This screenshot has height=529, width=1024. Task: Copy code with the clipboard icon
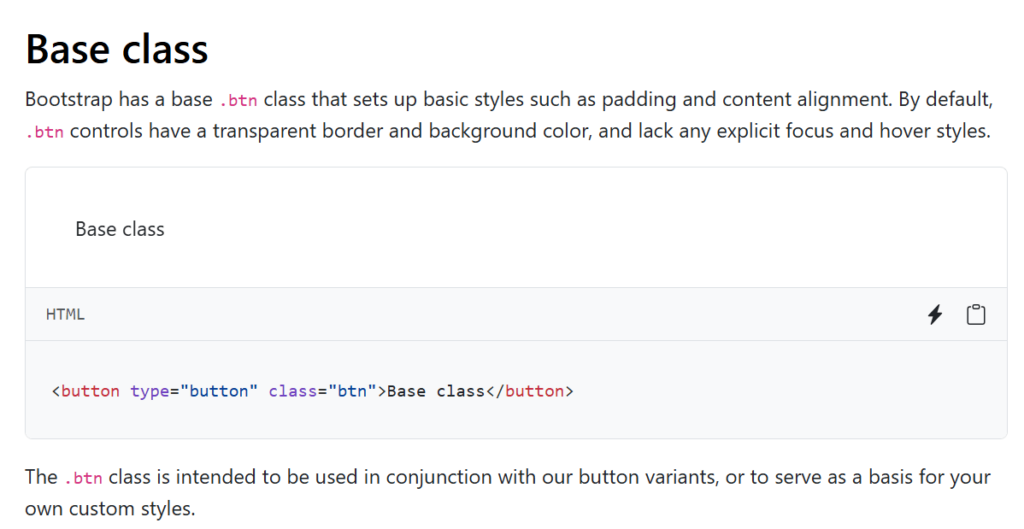[975, 315]
